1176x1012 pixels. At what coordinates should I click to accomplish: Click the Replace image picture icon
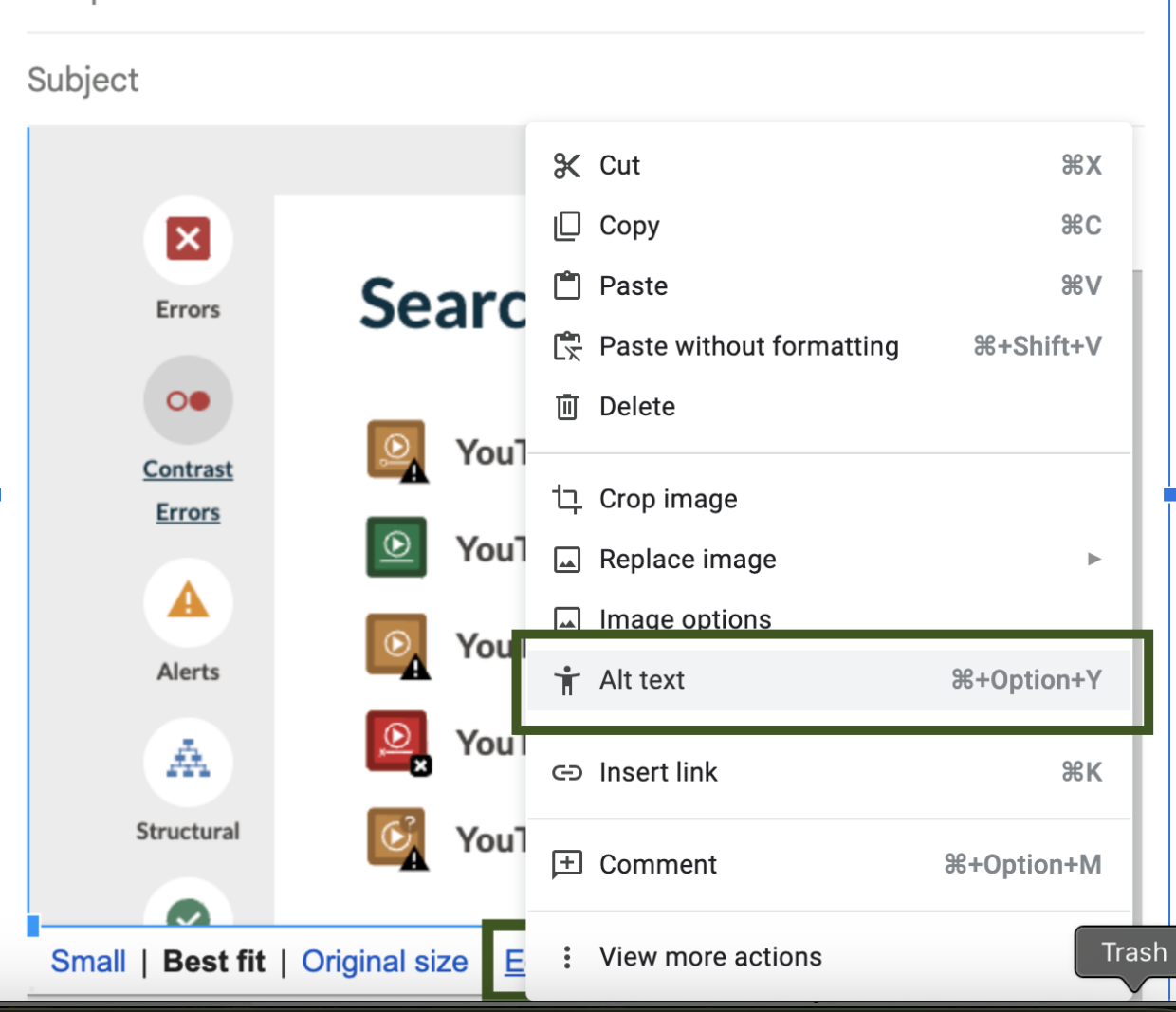pyautogui.click(x=568, y=560)
